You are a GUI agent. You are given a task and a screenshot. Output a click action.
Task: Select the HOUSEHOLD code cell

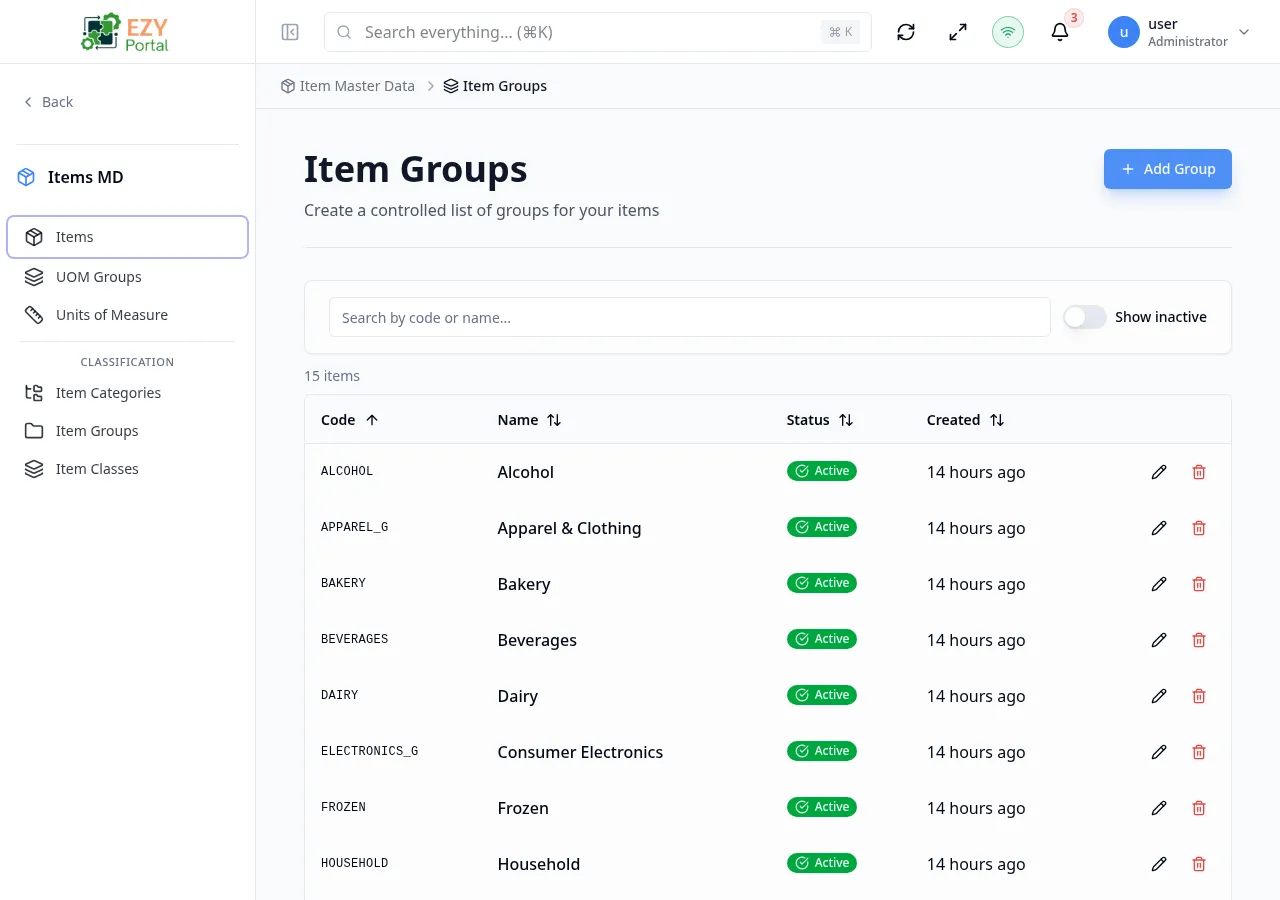[x=355, y=863]
